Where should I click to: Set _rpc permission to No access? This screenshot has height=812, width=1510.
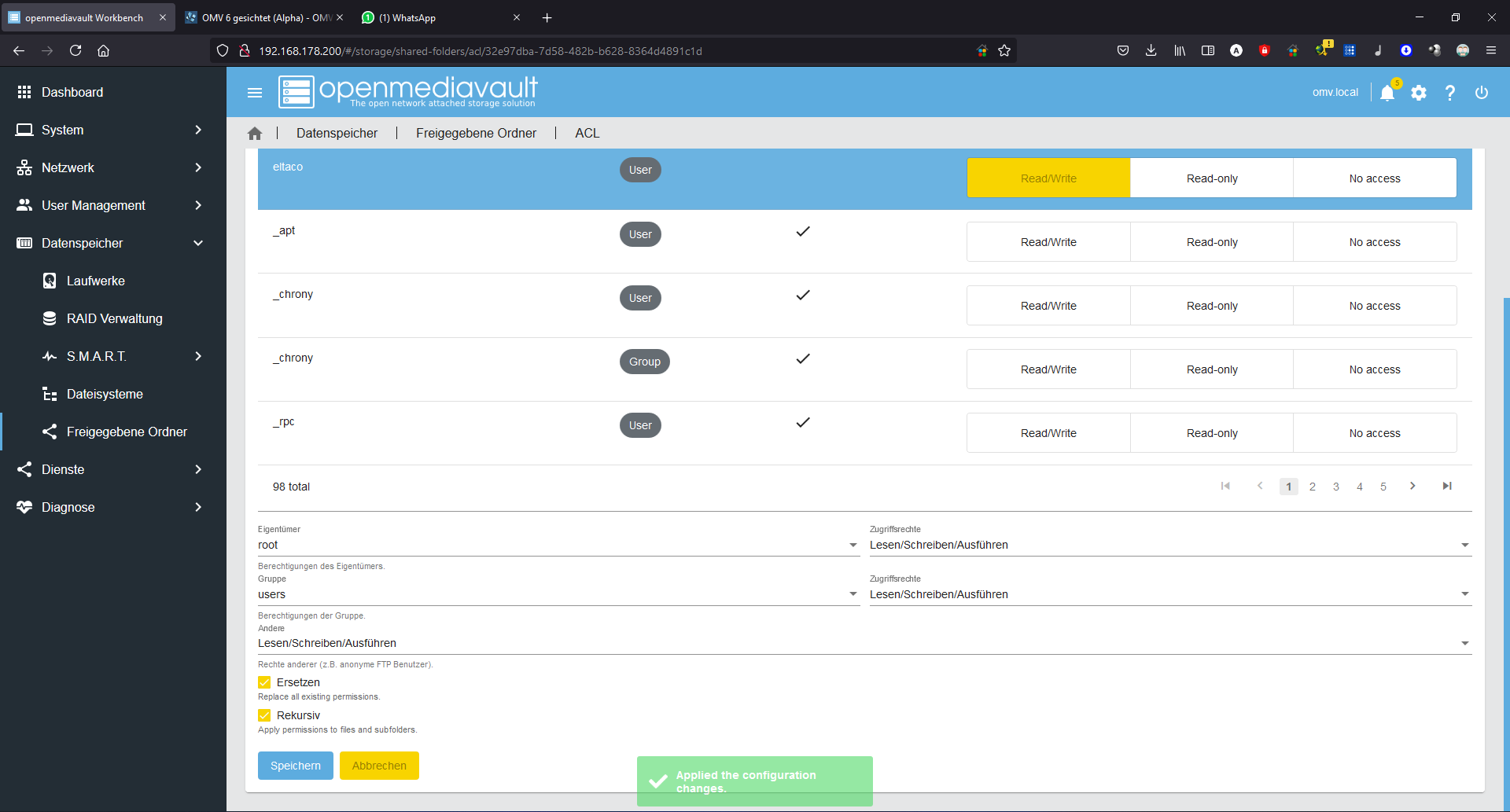[x=1375, y=433]
